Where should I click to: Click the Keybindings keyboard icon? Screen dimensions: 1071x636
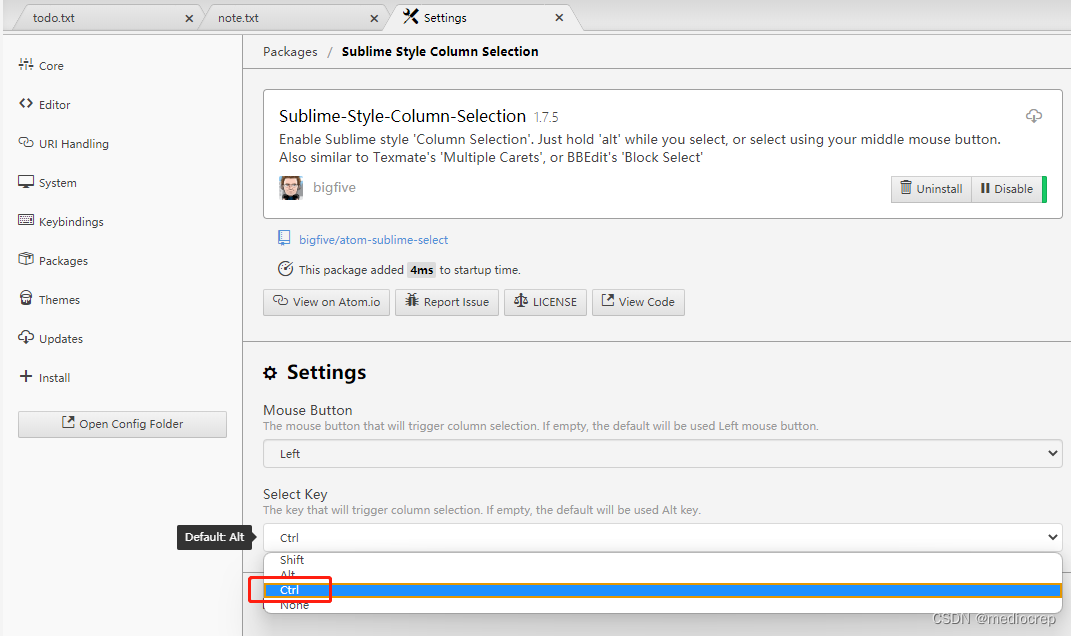click(x=26, y=220)
